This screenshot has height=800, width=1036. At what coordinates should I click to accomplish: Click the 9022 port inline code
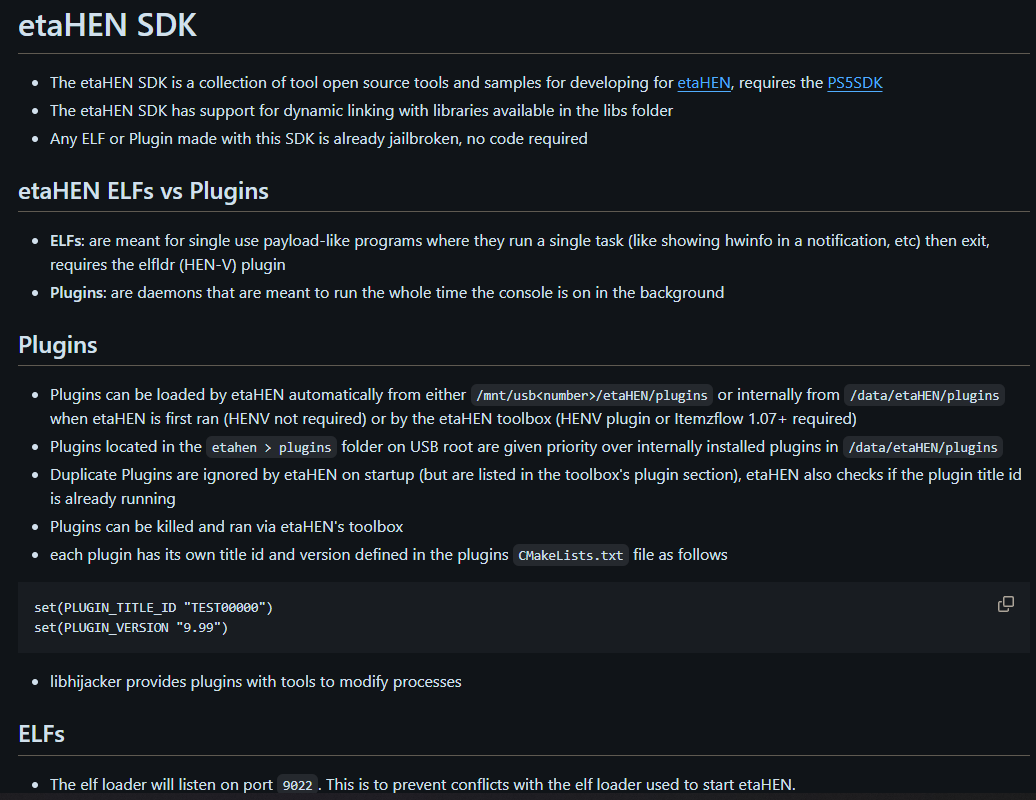pyautogui.click(x=297, y=785)
